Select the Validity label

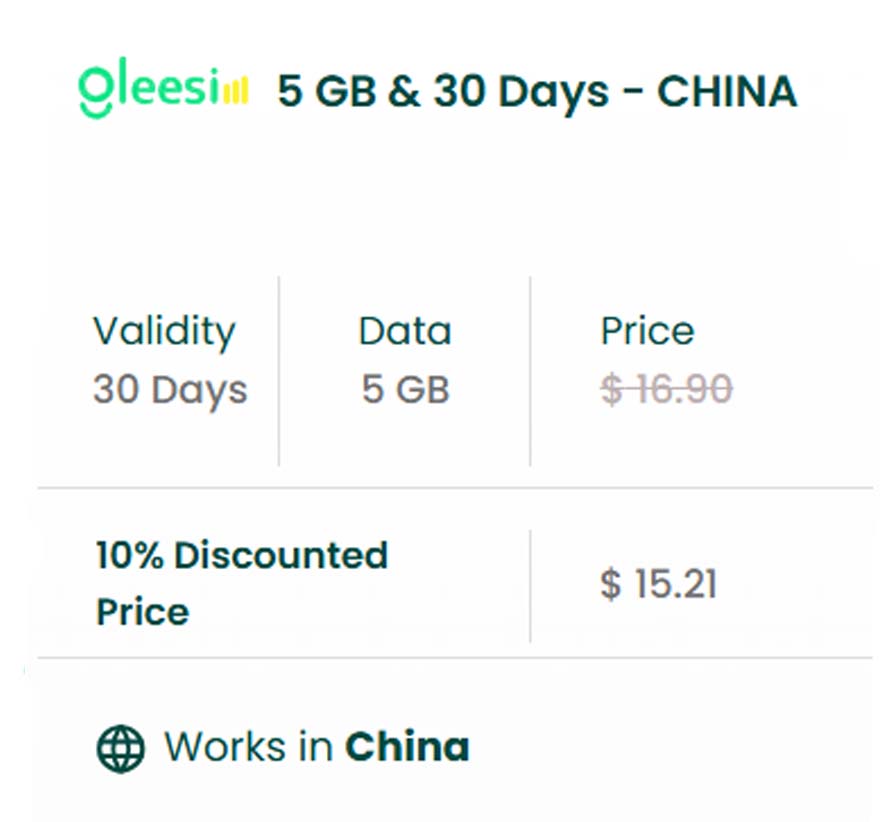click(x=164, y=331)
